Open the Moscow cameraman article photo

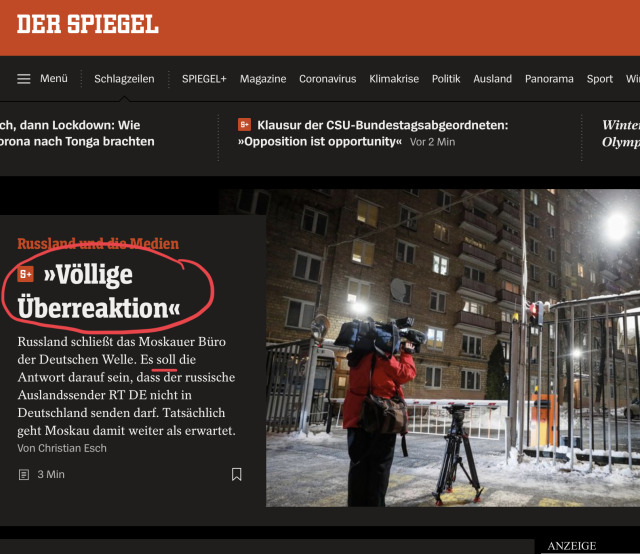453,348
